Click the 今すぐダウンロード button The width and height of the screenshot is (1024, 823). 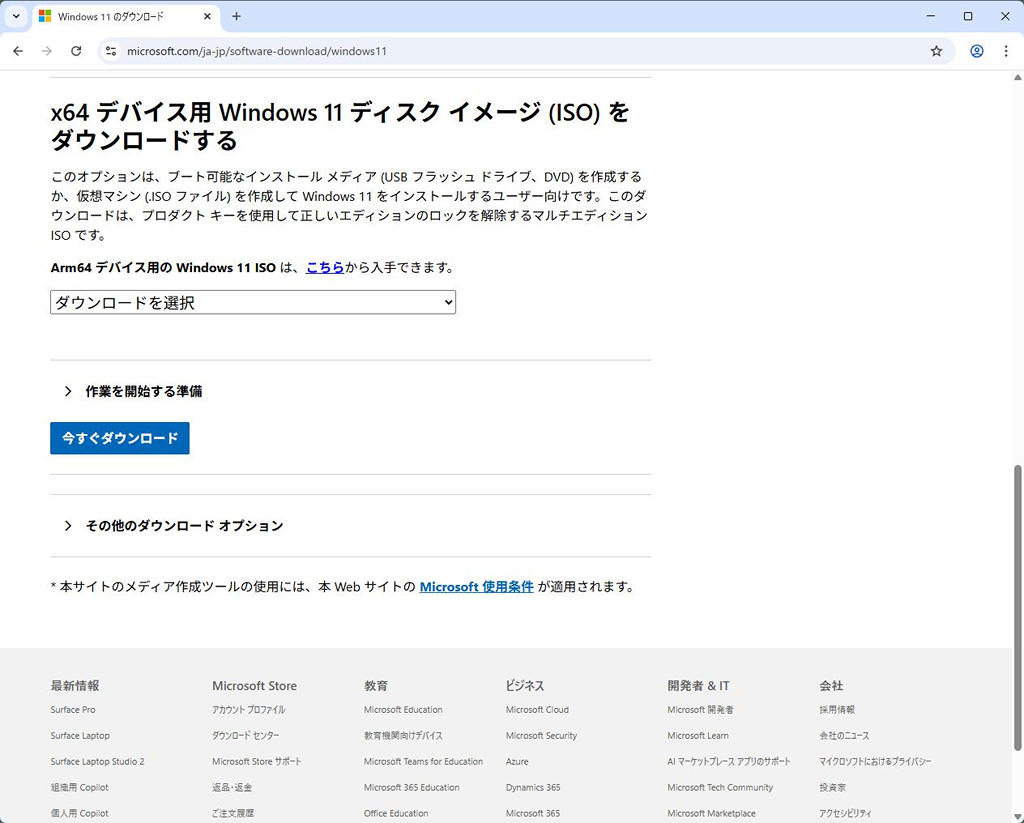pos(120,438)
